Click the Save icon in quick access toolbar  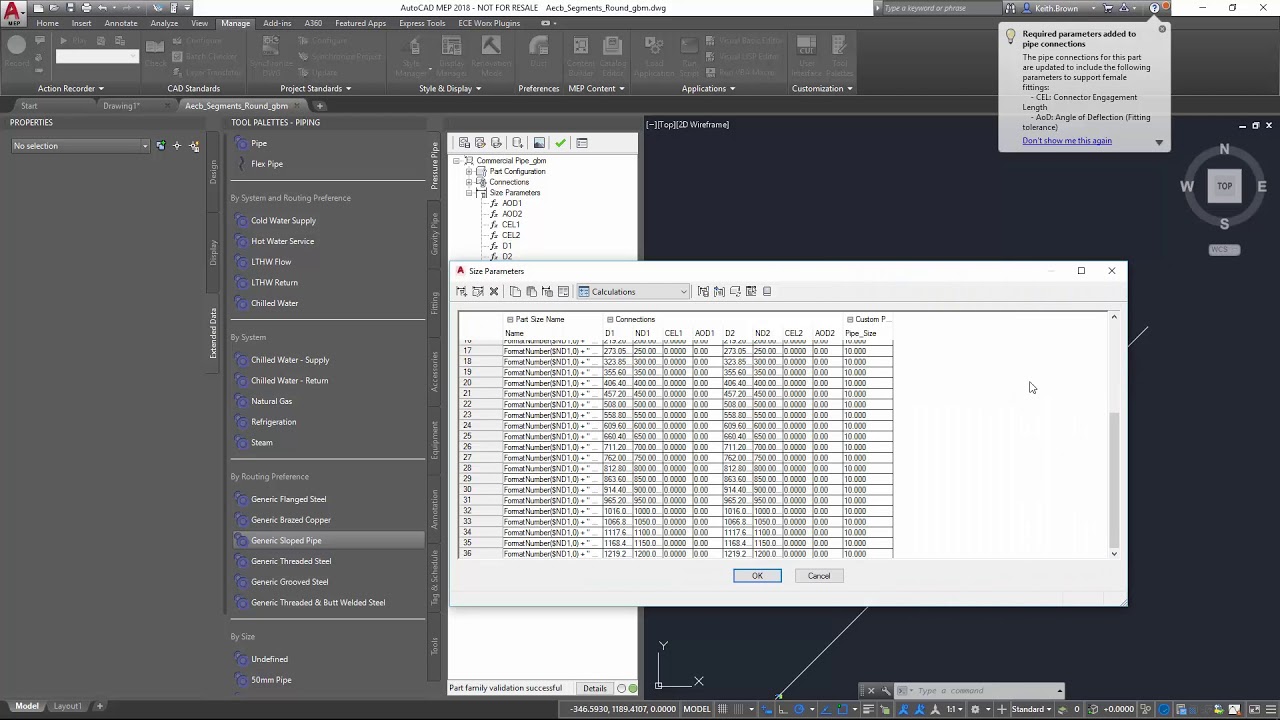click(69, 8)
